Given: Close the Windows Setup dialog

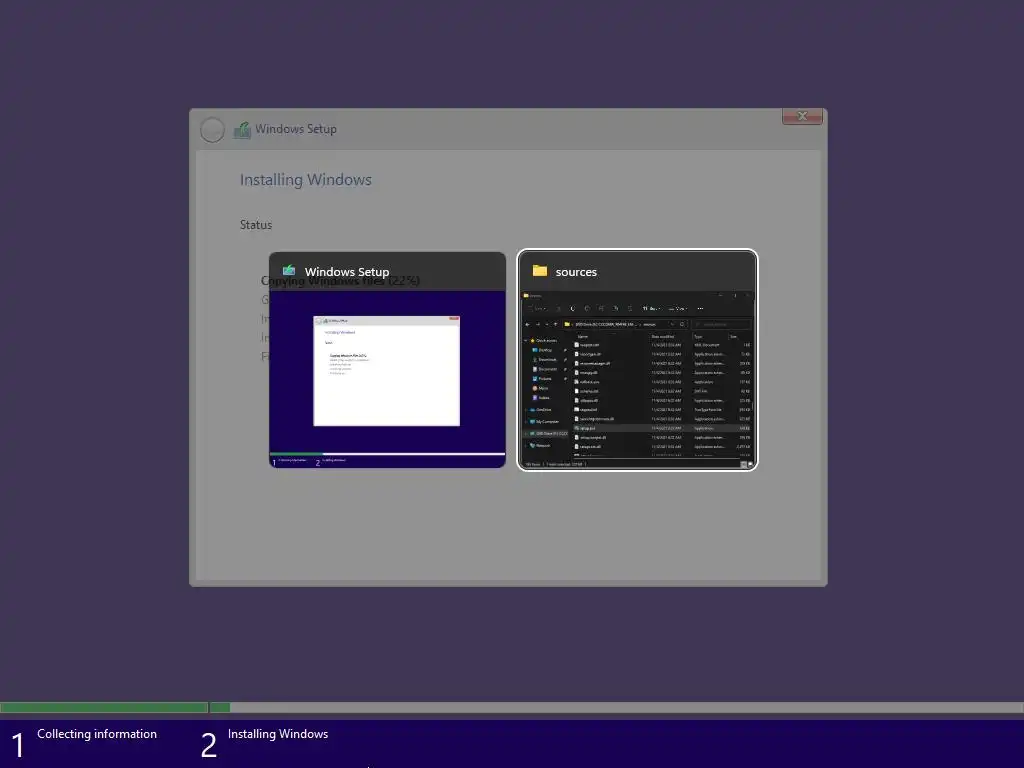Looking at the screenshot, I should coord(802,116).
